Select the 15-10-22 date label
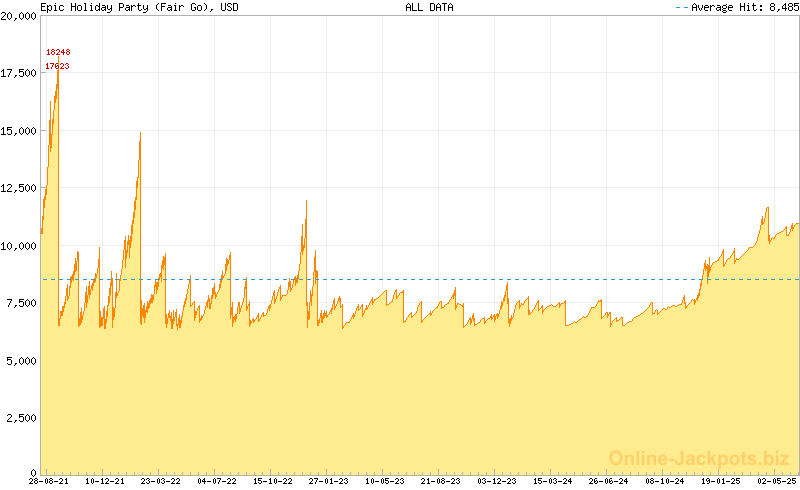This screenshot has width=800, height=490. [271, 481]
